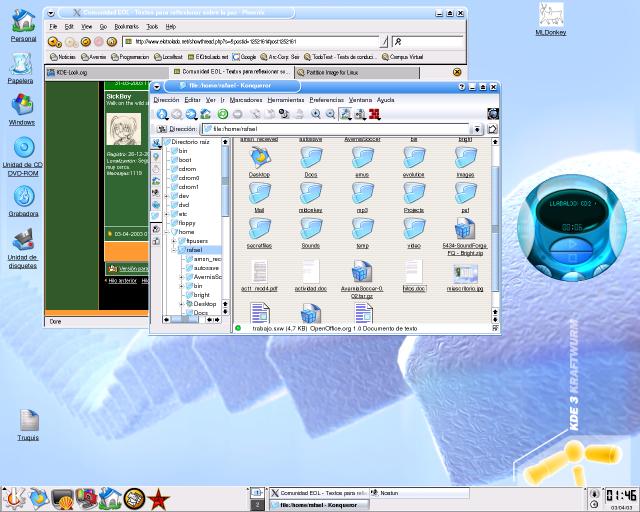
Task: Expand the ftpusers folder in tree
Action: click(174, 241)
